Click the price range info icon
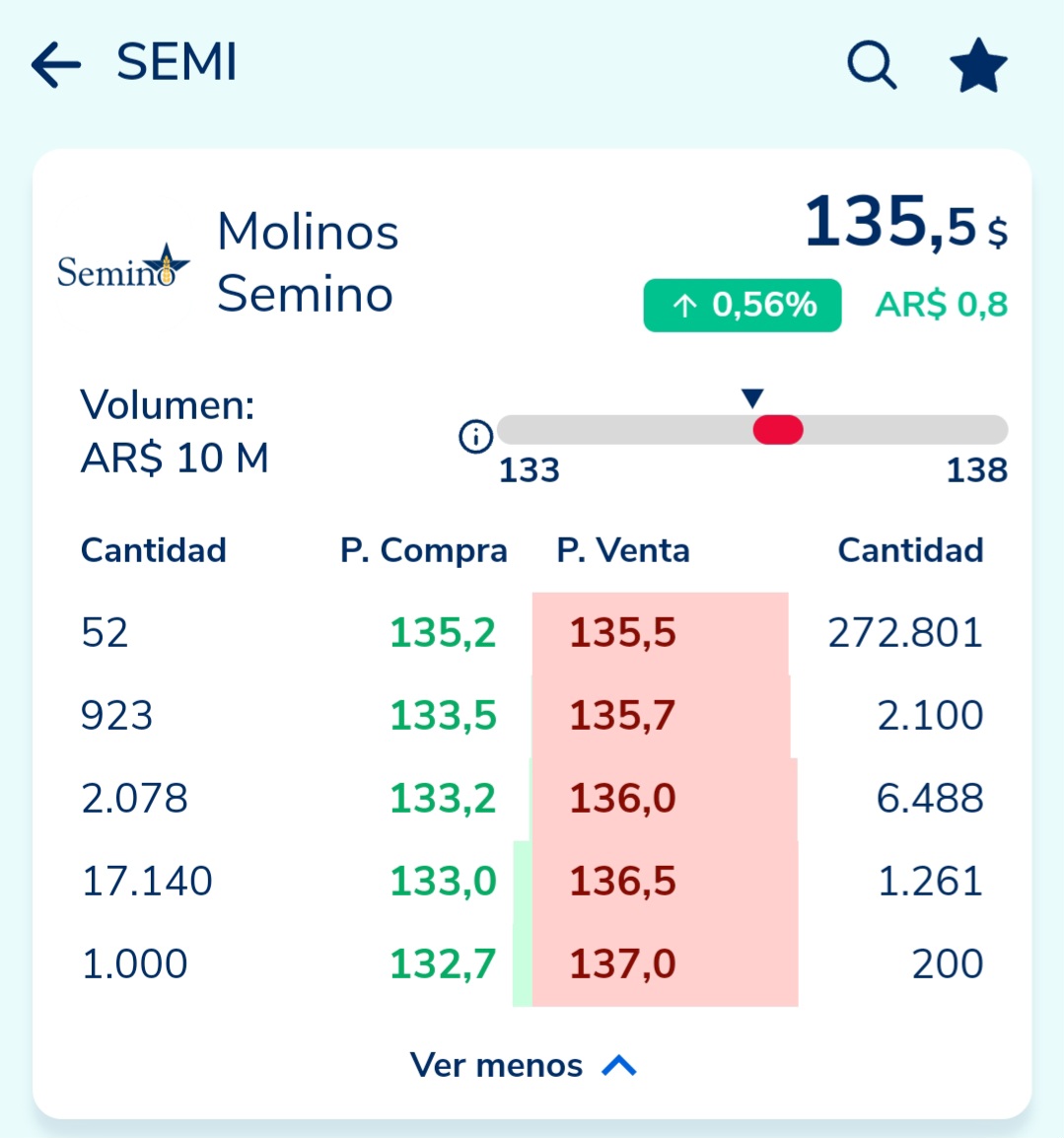The height and width of the screenshot is (1138, 1064). 476,437
